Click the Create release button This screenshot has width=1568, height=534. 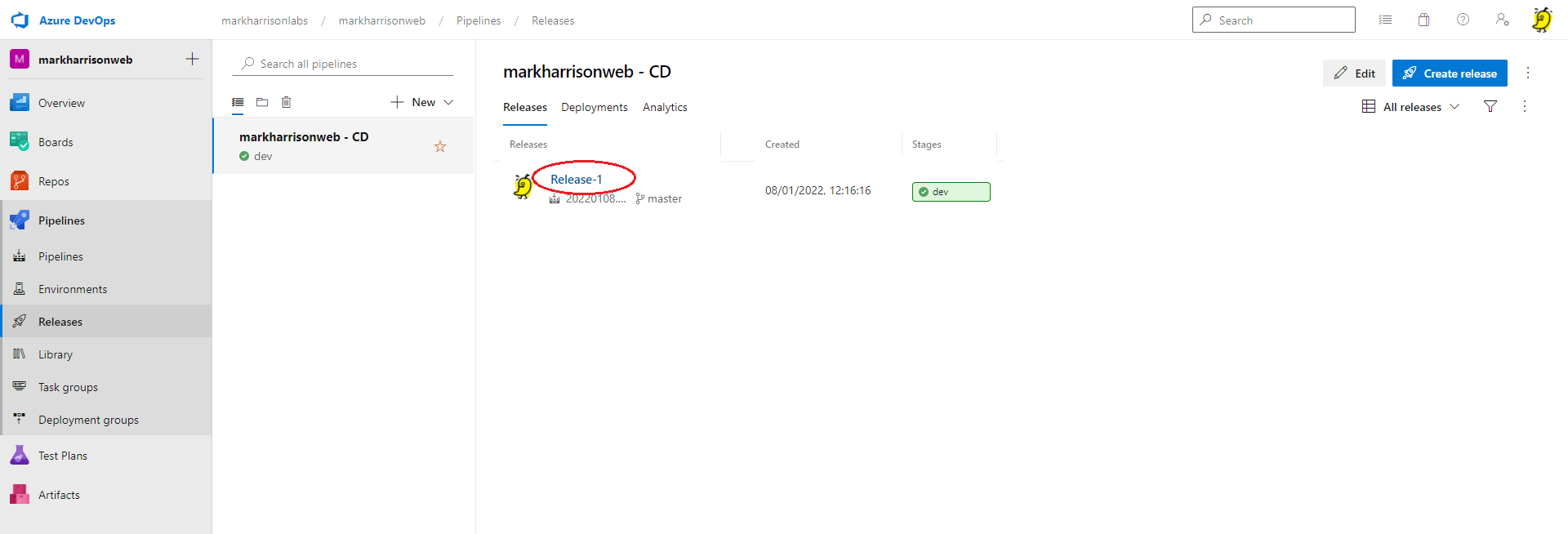(1450, 73)
